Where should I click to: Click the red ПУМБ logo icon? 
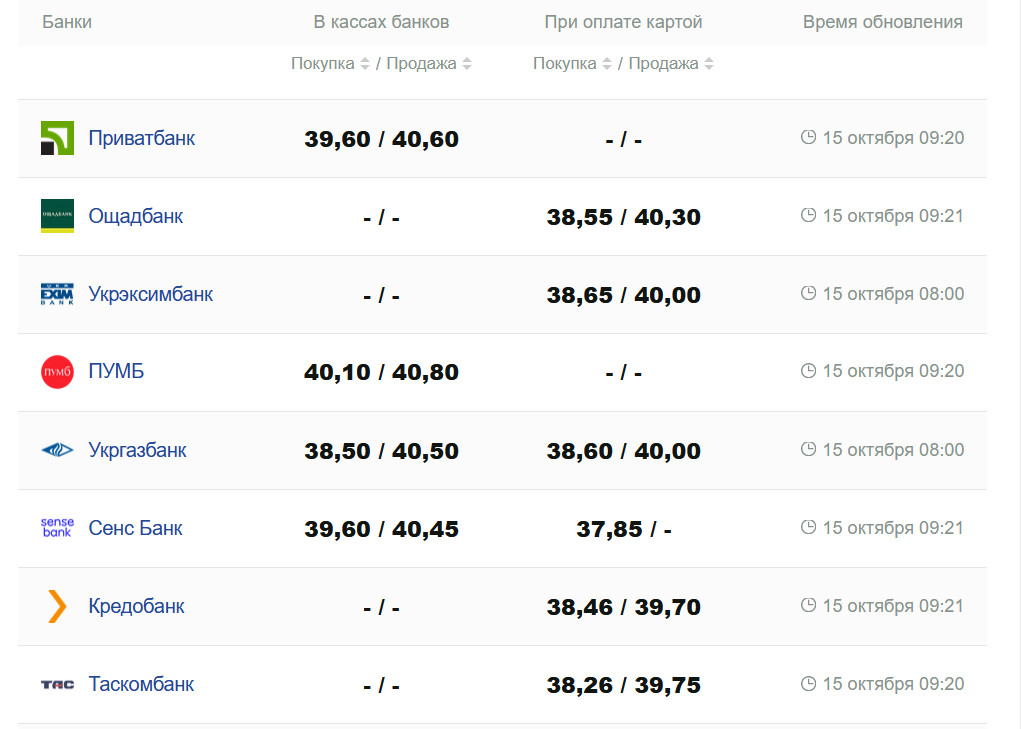tap(57, 372)
